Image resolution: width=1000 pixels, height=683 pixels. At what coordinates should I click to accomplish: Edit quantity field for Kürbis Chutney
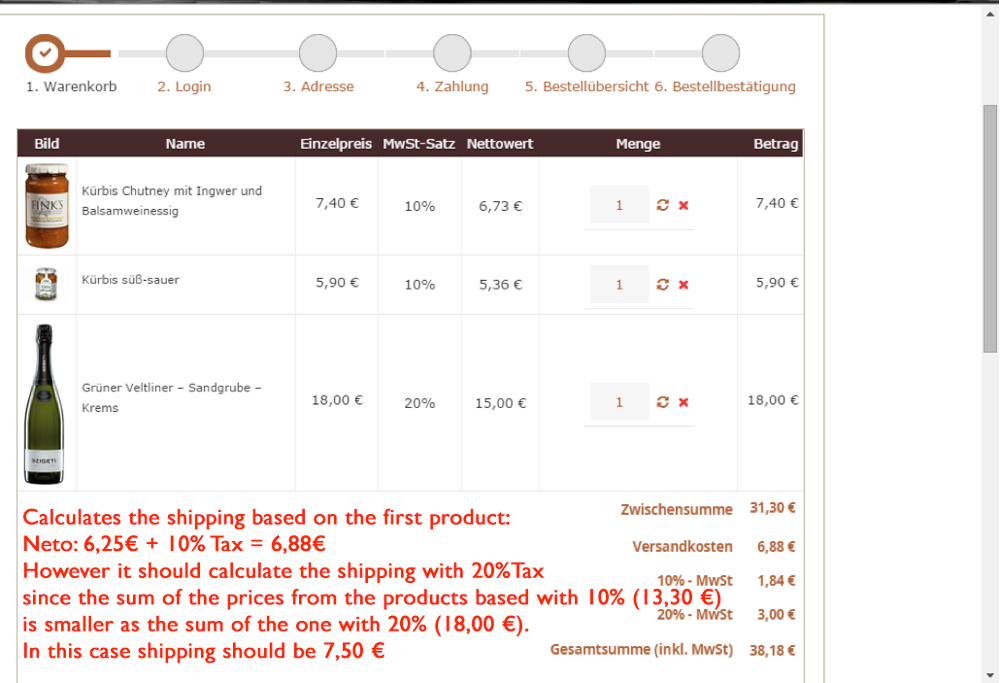(619, 205)
